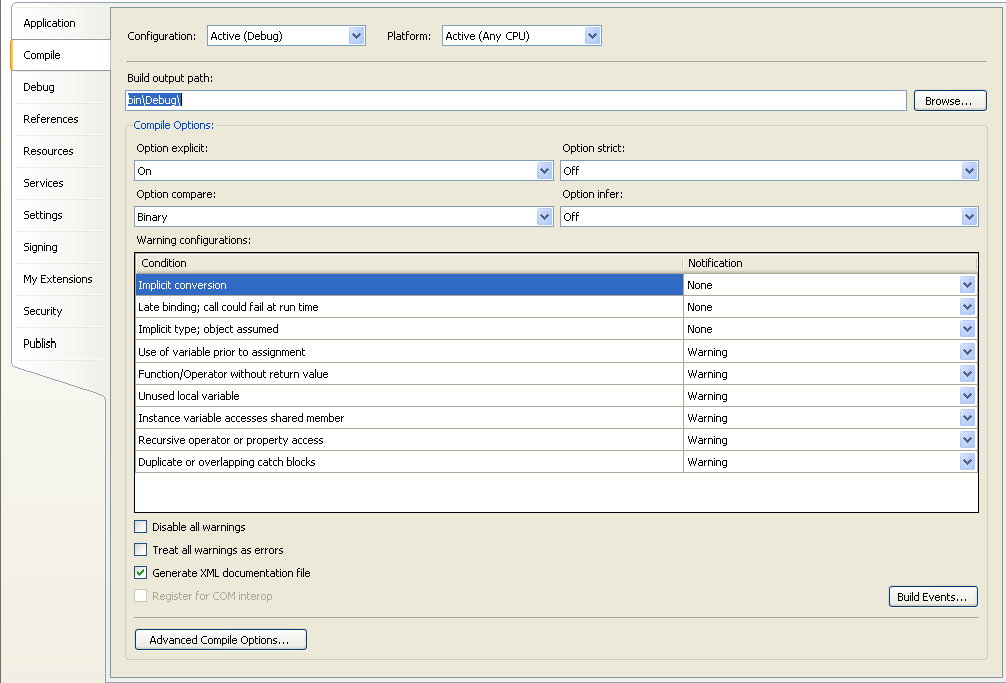
Task: Open the References tab
Action: pos(51,119)
